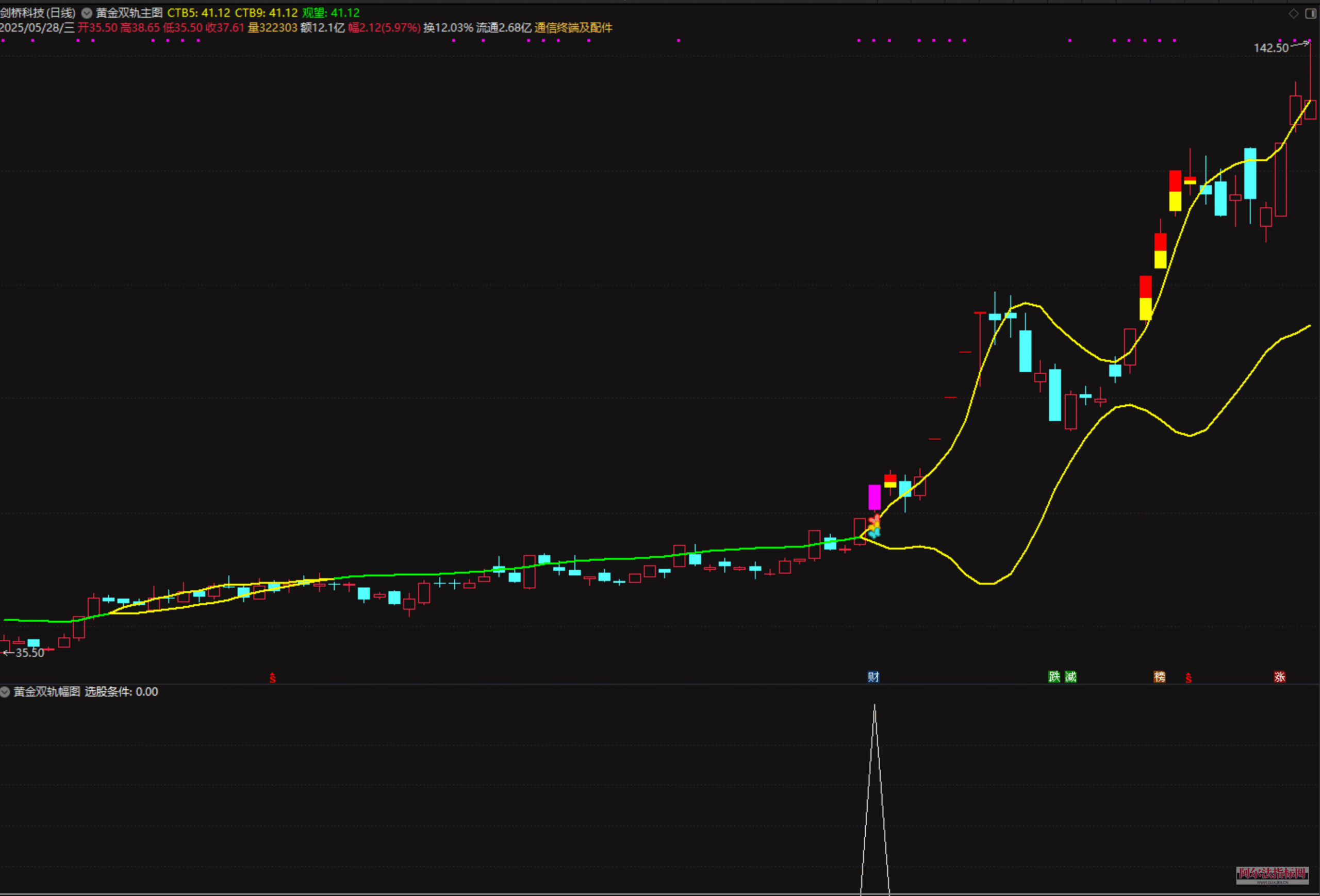Click the magenta candlestick after the signal
The width and height of the screenshot is (1320, 896).
tap(874, 497)
